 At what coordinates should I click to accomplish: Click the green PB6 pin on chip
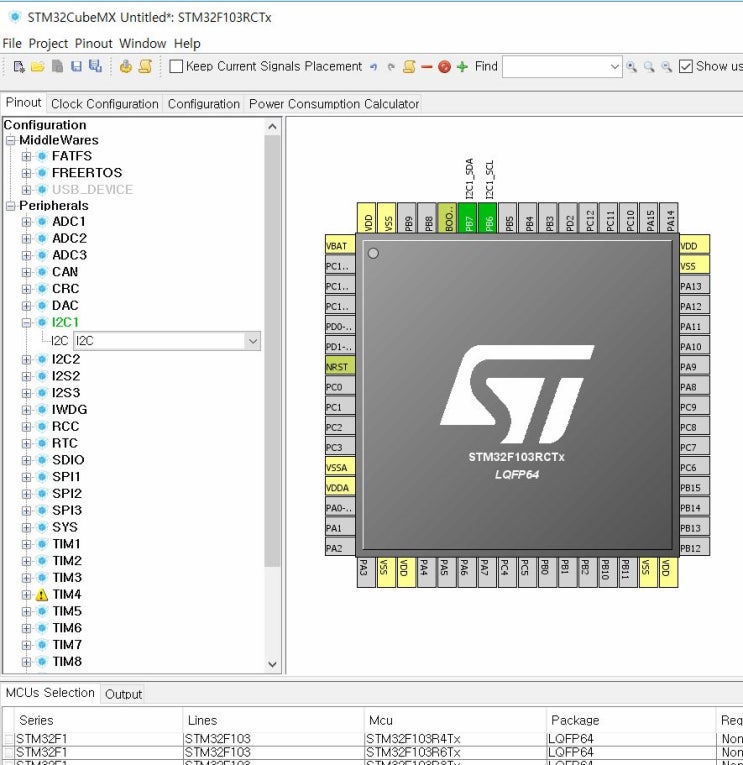489,218
